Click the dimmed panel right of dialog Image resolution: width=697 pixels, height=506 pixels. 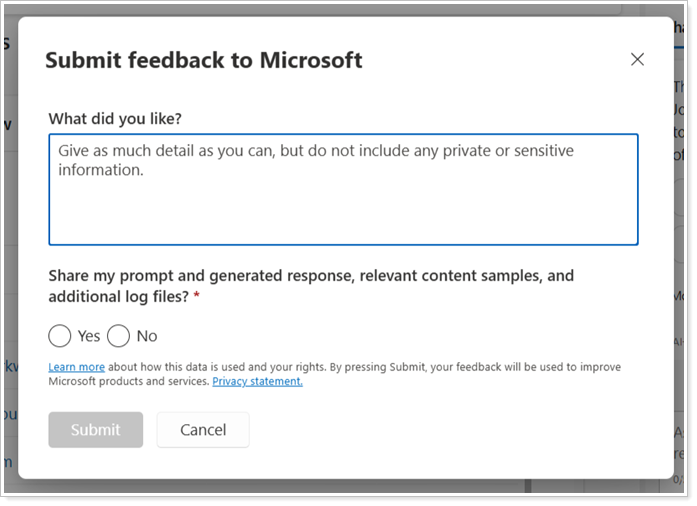[684, 250]
